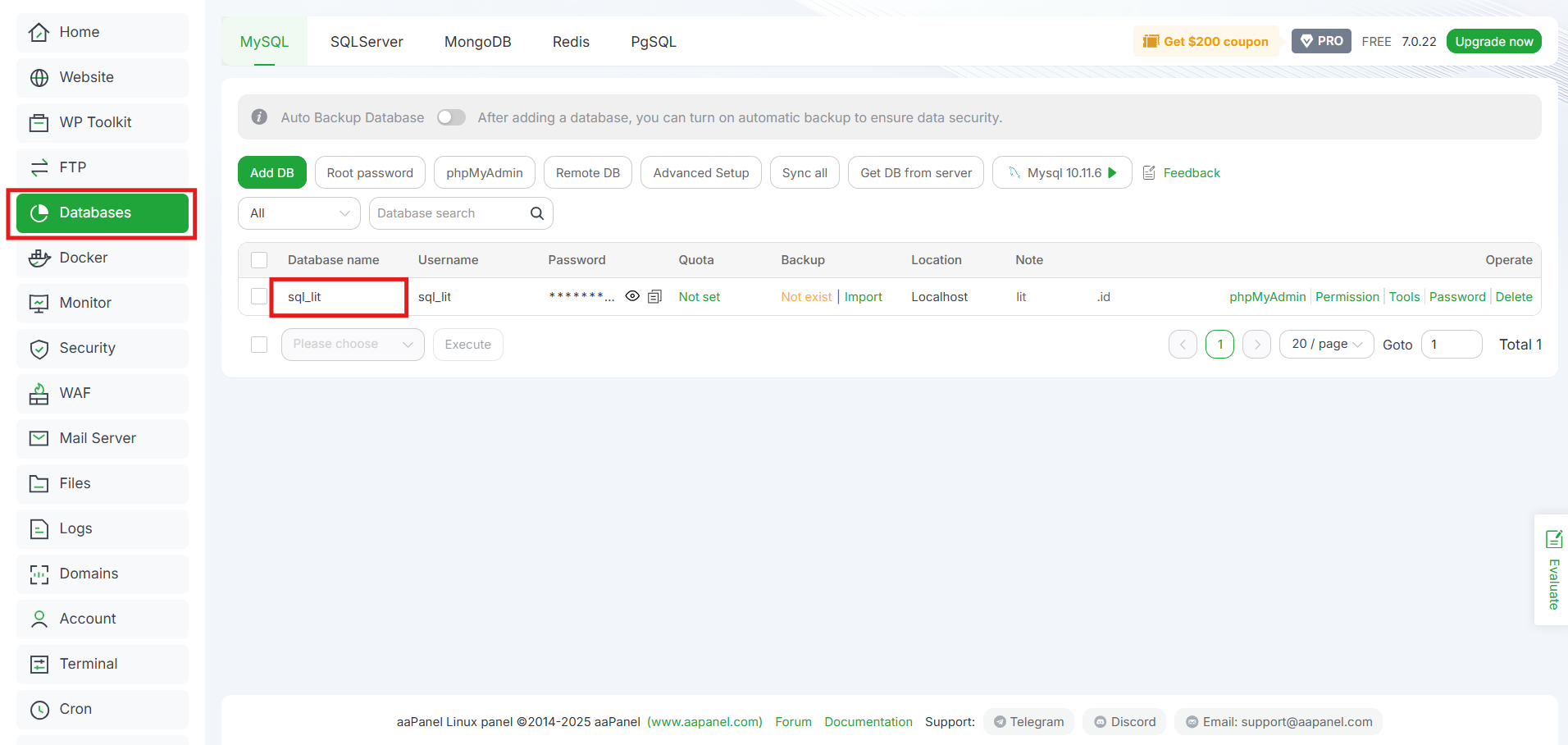Open the Docker panel from sidebar
The image size is (1568, 745).
(84, 258)
